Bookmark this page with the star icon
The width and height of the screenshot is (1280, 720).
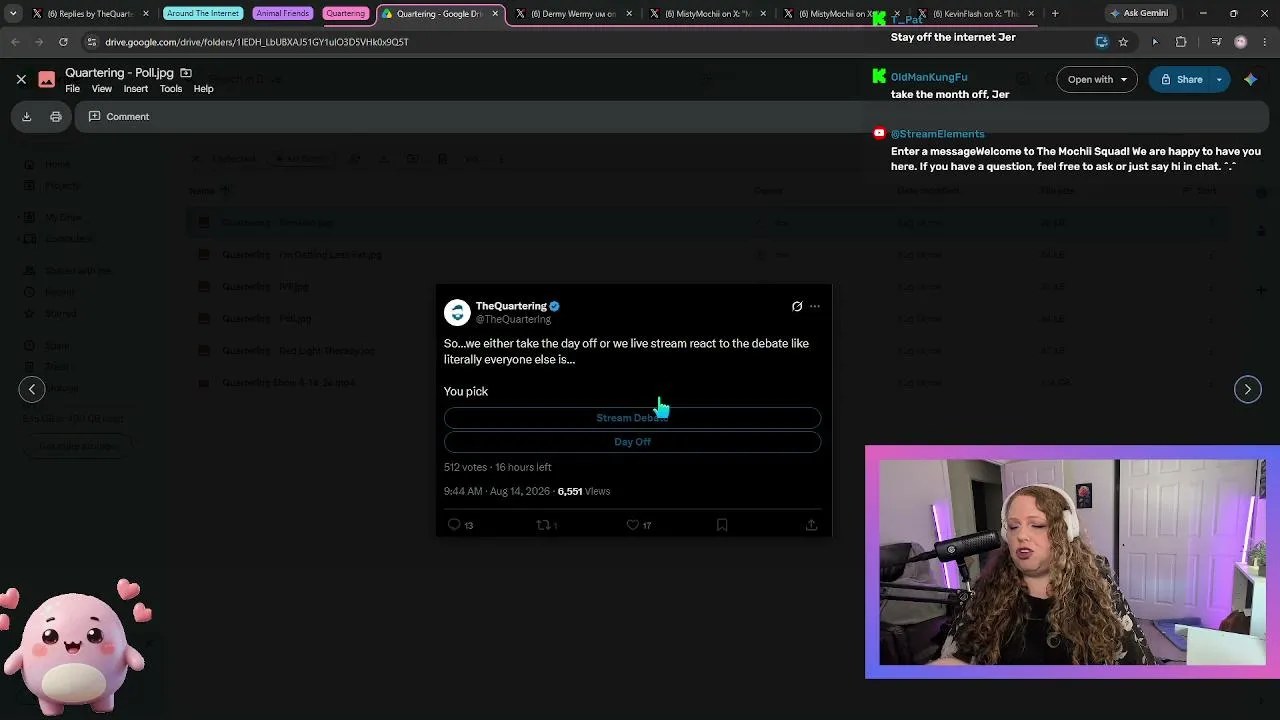pos(1123,42)
